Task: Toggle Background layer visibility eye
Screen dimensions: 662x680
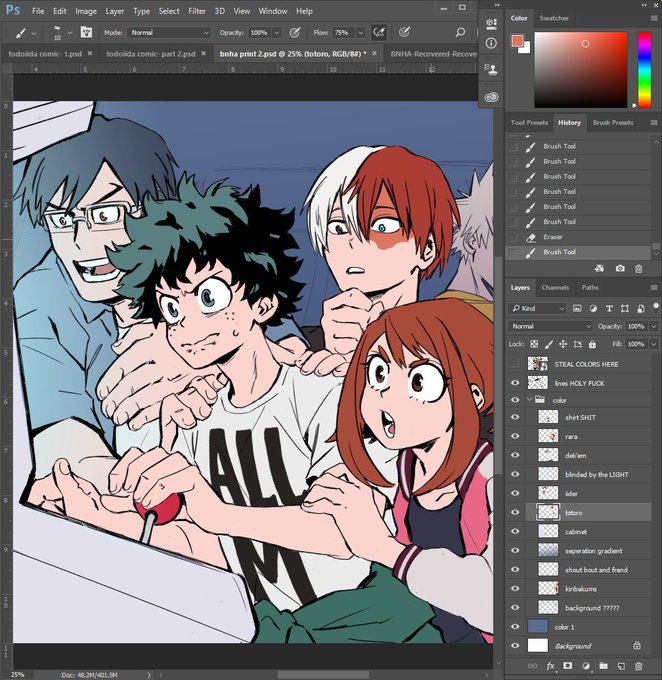Action: (x=515, y=646)
